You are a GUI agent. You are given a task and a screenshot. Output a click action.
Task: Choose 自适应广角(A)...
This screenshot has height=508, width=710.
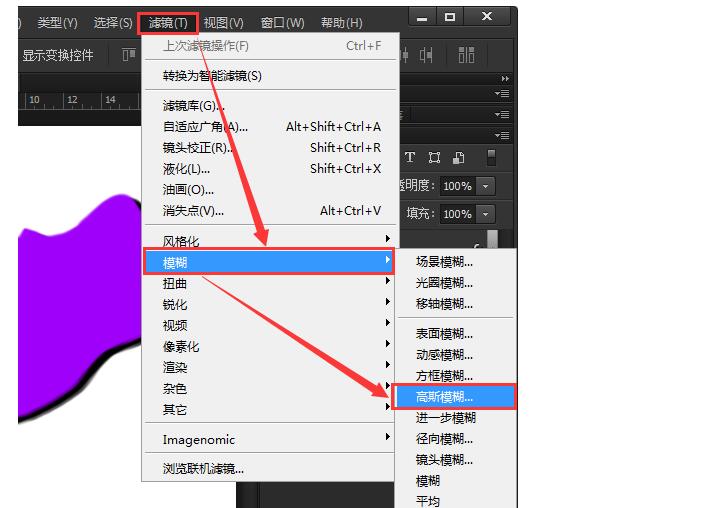click(269, 127)
